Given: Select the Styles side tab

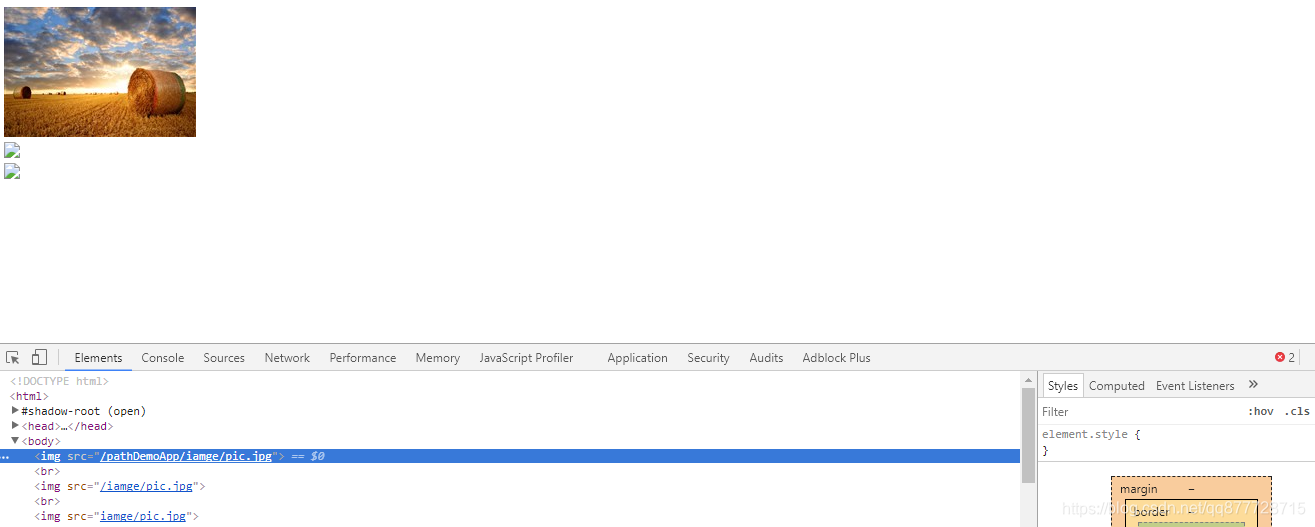Looking at the screenshot, I should coord(1063,386).
